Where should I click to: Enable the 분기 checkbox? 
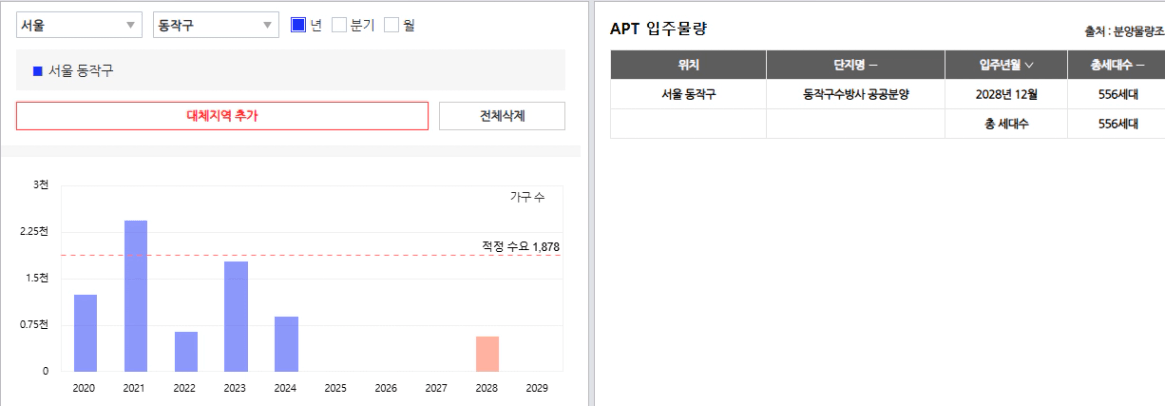[339, 25]
